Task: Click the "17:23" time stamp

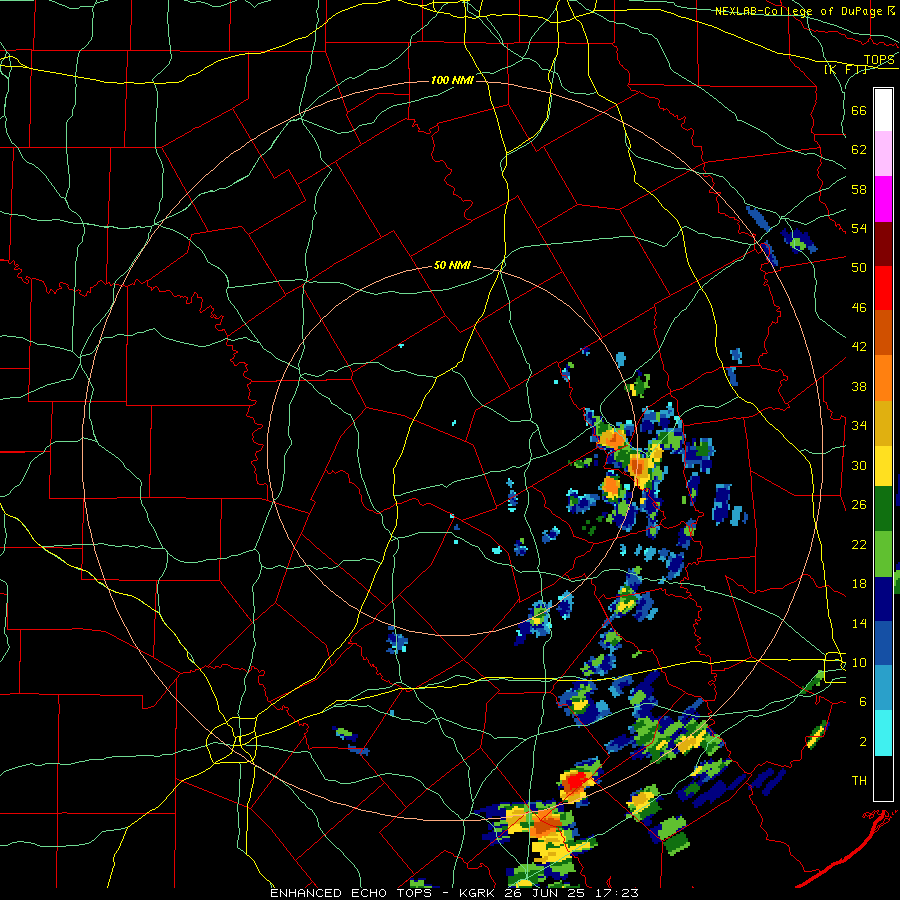Action: click(619, 893)
